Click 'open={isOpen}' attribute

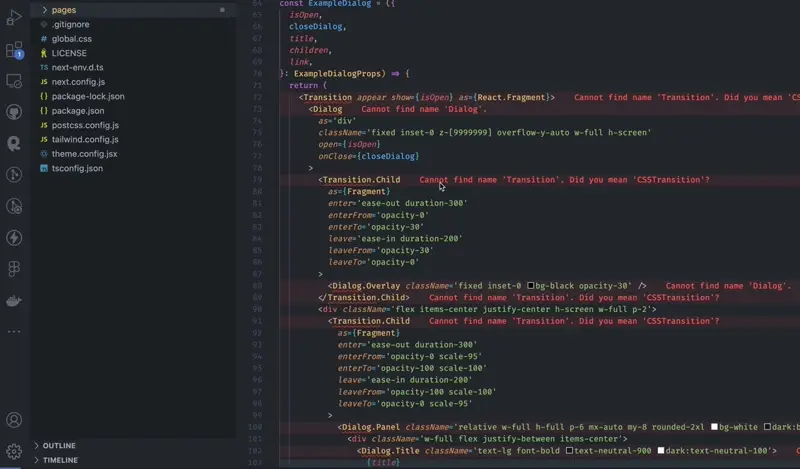349,144
